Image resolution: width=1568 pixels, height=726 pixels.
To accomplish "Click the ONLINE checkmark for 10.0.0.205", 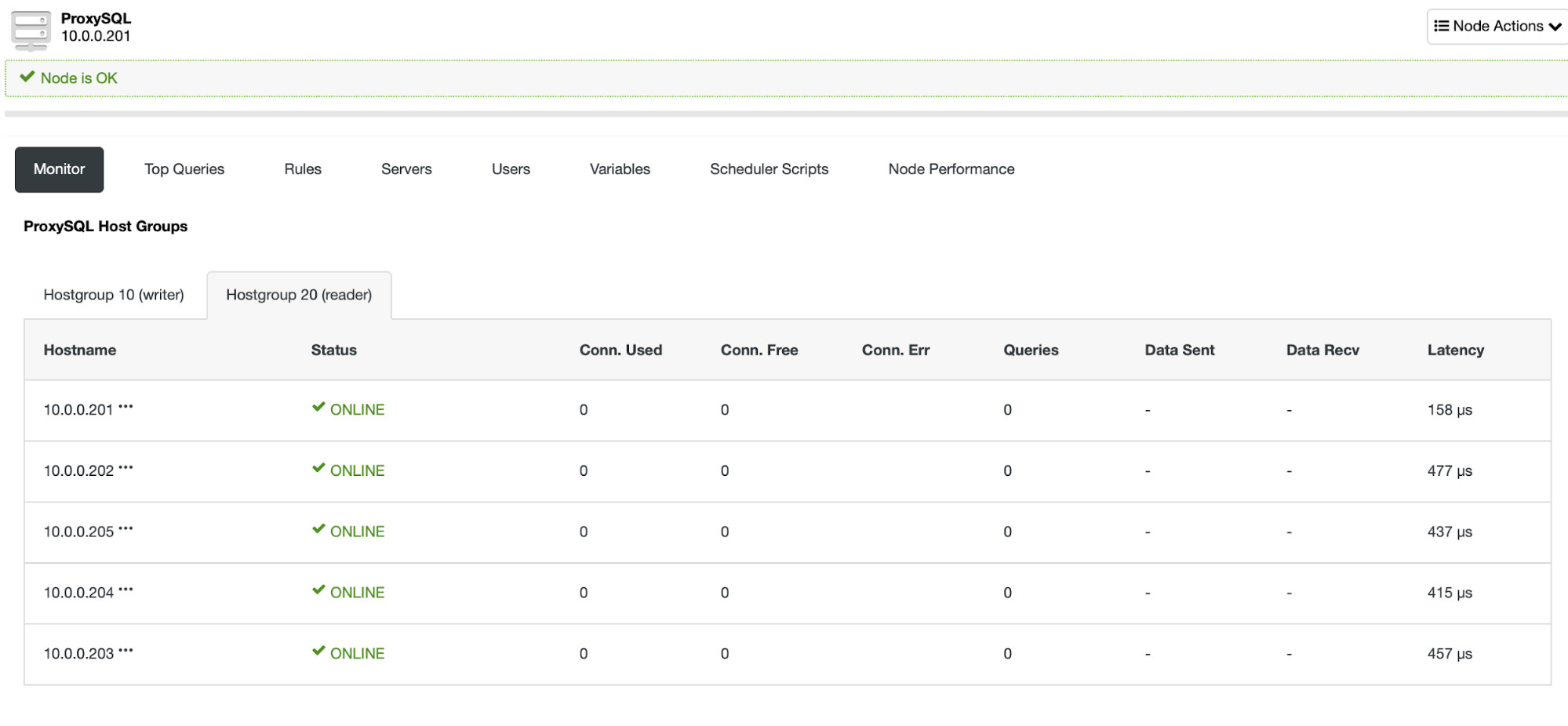I will tap(318, 529).
